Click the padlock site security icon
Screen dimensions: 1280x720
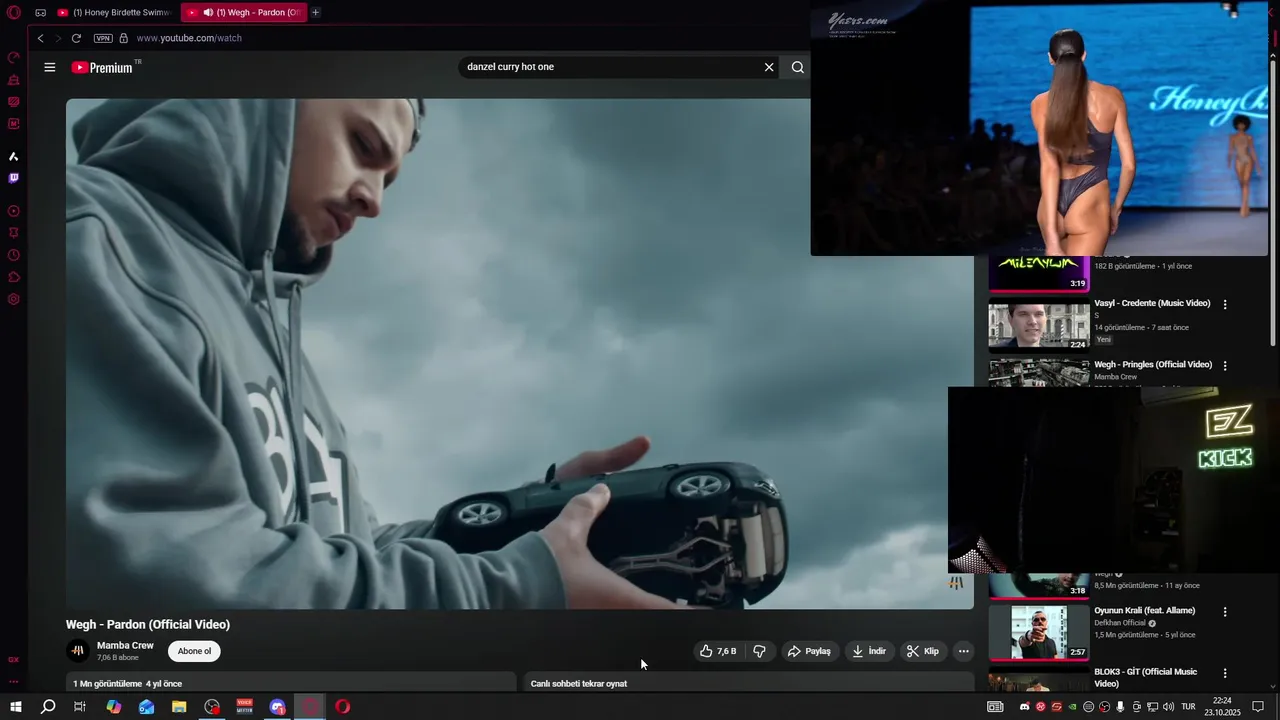coord(124,38)
